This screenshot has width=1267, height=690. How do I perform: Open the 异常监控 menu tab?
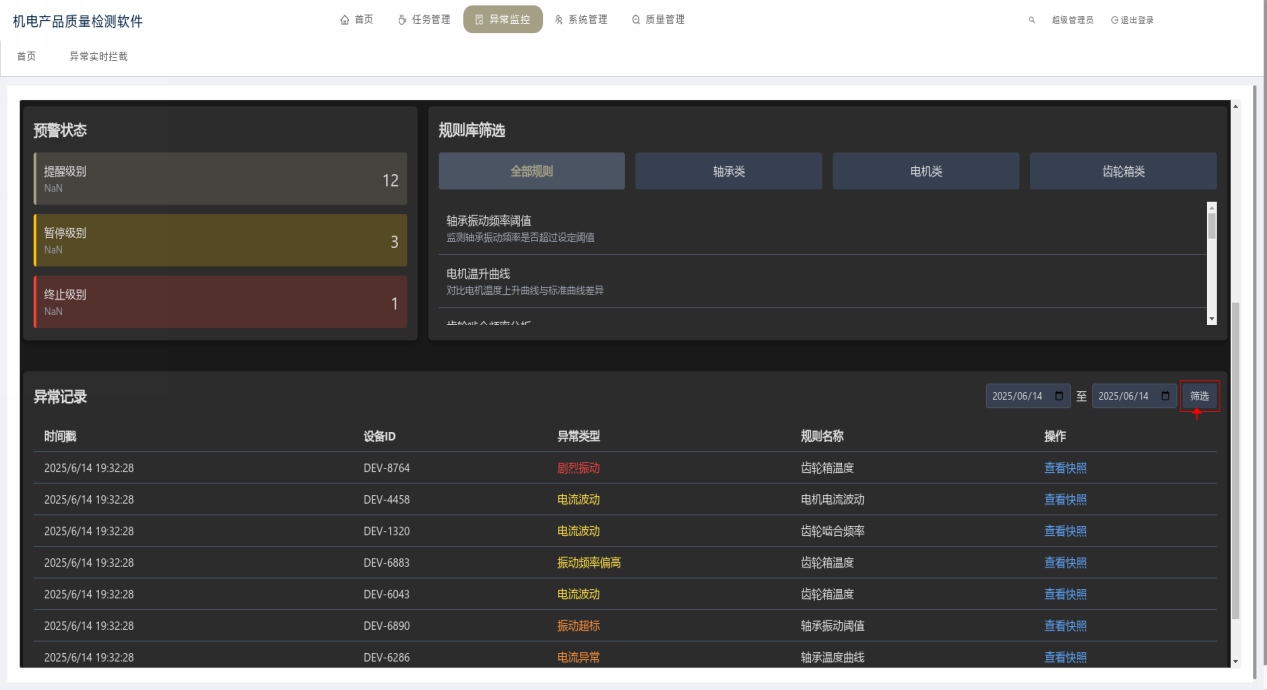503,20
